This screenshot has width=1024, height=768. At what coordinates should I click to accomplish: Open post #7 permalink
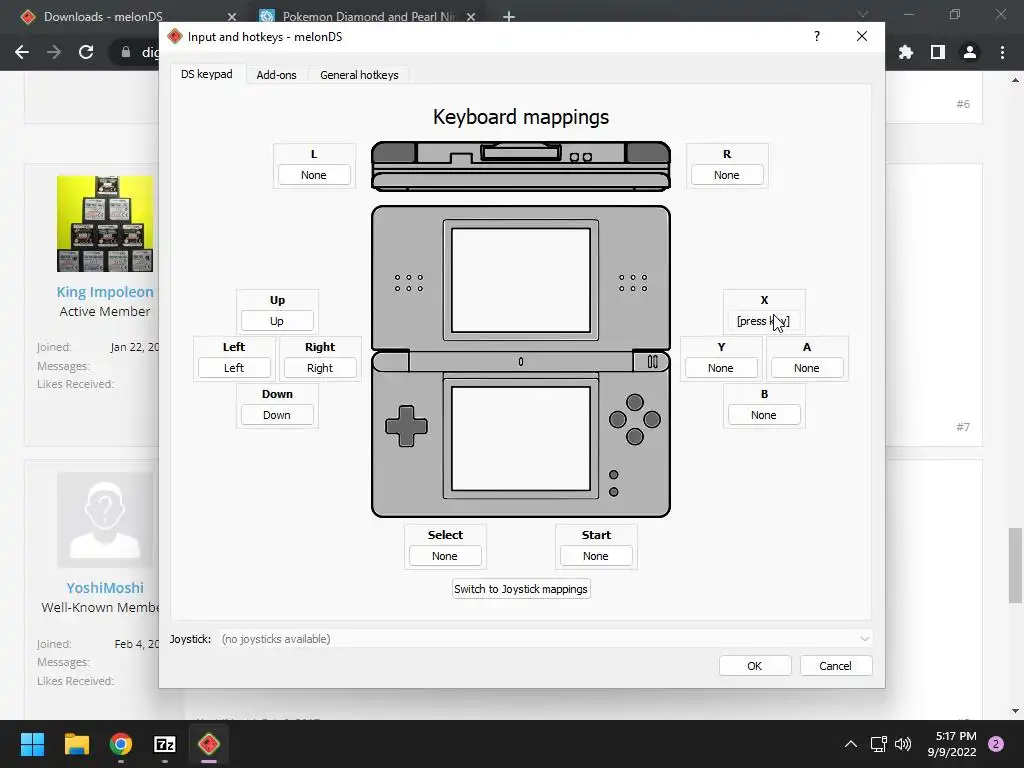[x=963, y=427]
